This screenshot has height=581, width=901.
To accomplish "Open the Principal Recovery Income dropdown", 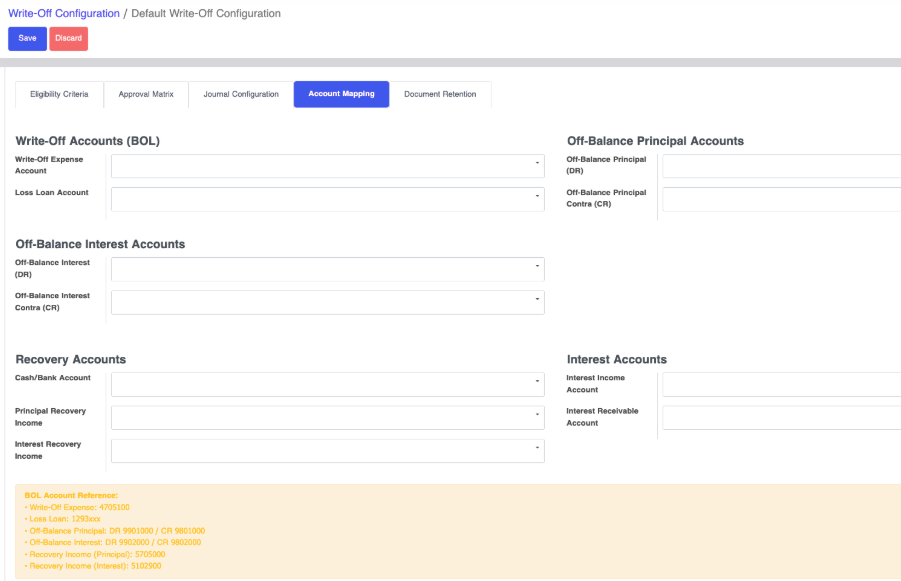I will 327,417.
